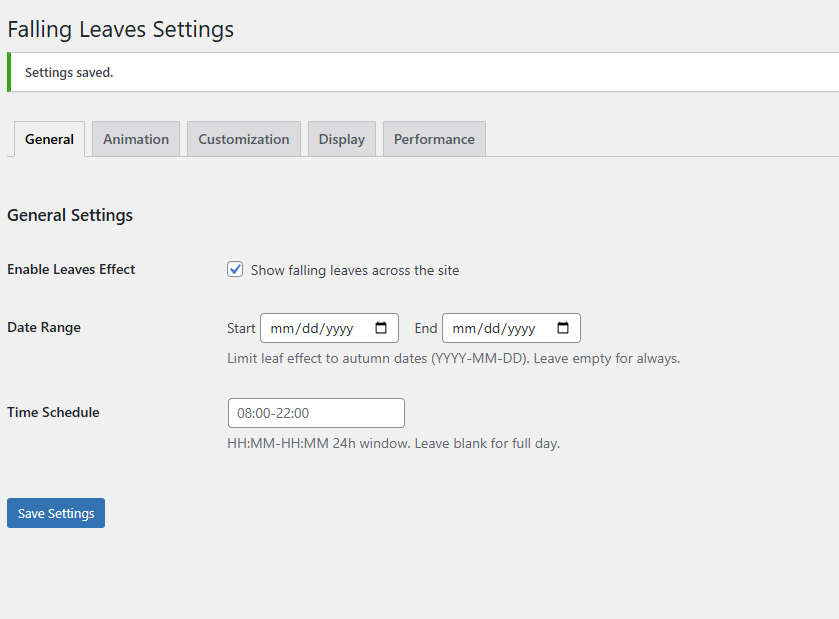This screenshot has height=619, width=839.
Task: Select the month segment of End date
Action: coord(463,328)
